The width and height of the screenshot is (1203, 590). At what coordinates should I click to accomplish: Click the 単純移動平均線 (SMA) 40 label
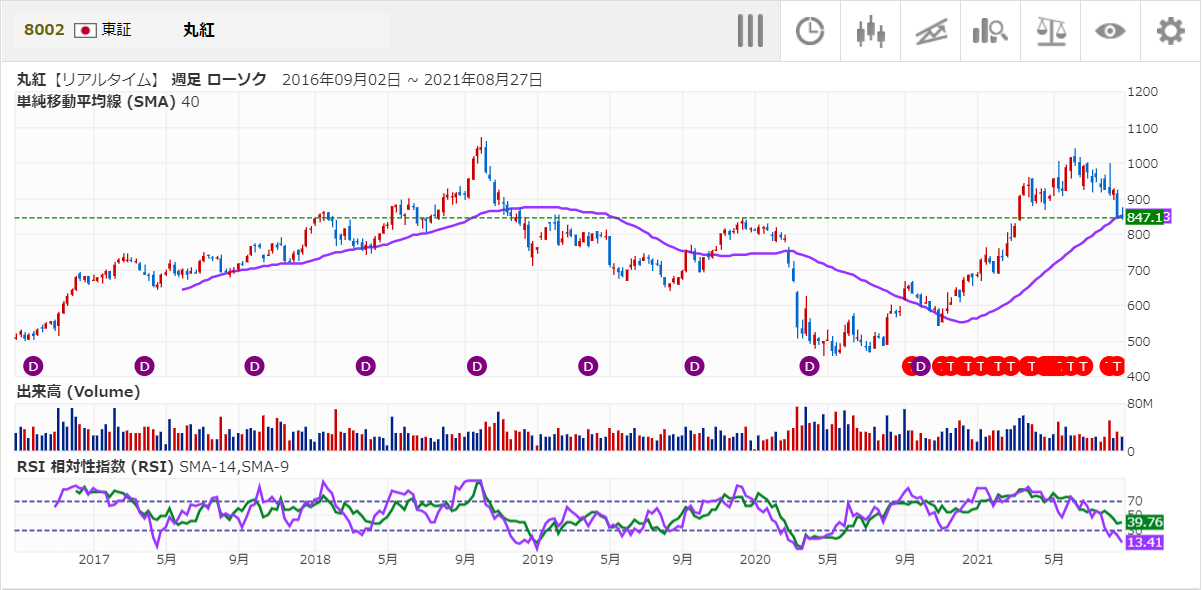[108, 101]
